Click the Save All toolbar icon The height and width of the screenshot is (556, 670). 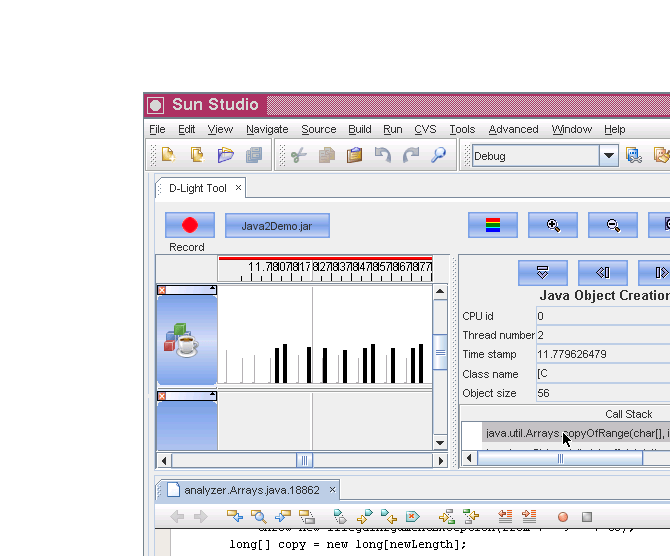[254, 155]
